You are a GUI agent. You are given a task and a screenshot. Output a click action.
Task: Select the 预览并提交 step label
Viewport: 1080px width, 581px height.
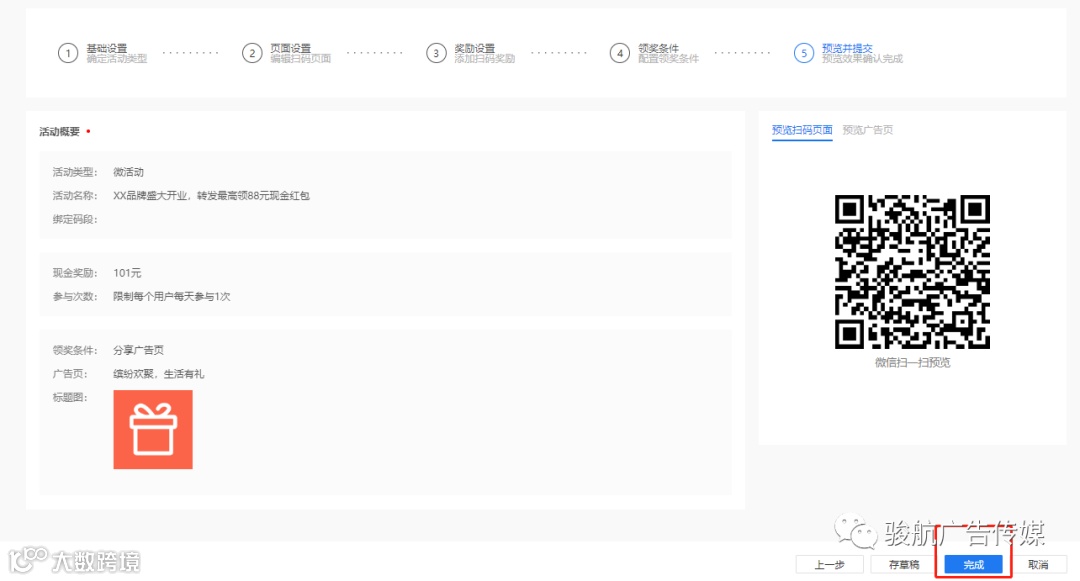pyautogui.click(x=847, y=48)
